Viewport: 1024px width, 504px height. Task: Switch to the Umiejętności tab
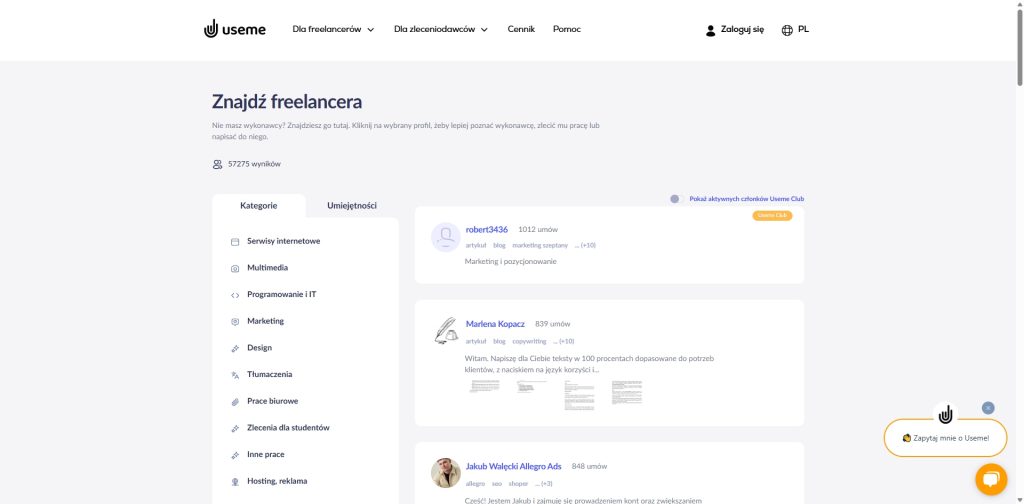352,206
